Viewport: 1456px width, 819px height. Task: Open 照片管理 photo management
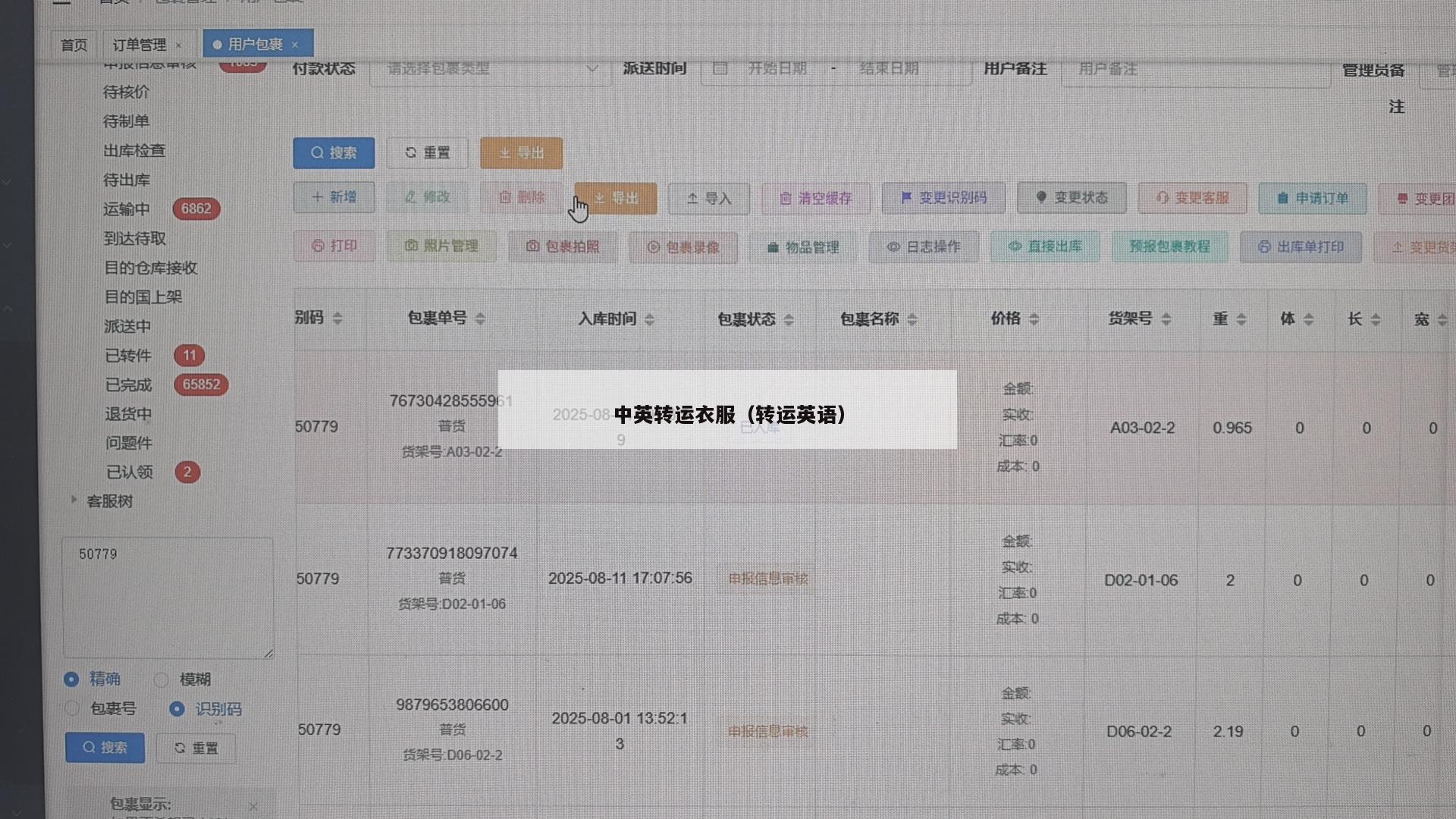(441, 246)
